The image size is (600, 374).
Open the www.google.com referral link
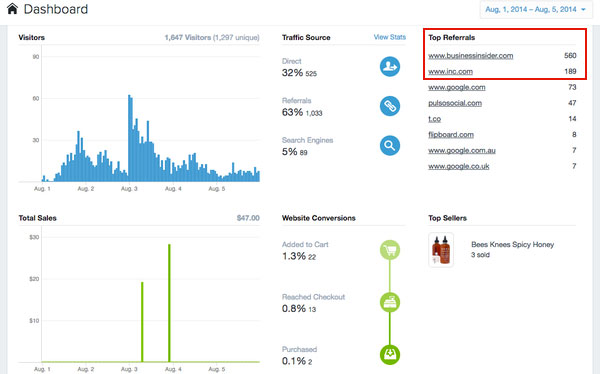pyautogui.click(x=457, y=87)
